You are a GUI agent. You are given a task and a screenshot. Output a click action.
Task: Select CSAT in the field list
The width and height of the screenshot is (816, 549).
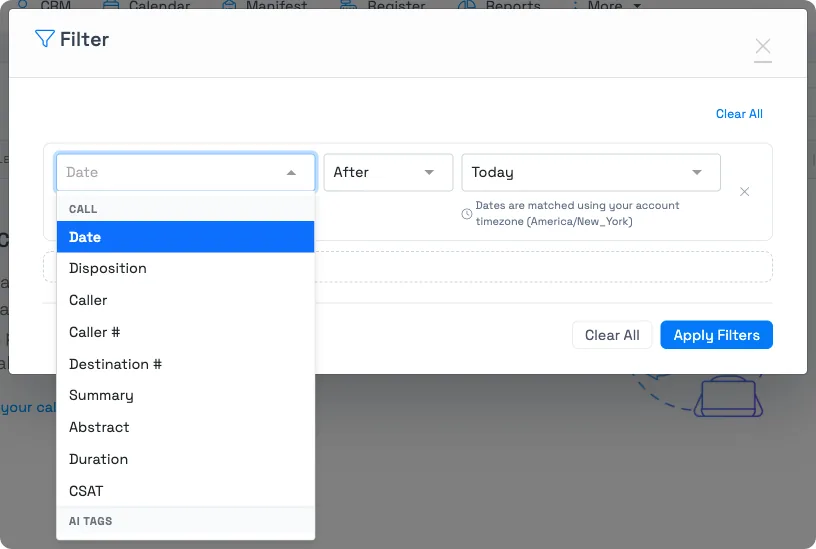185,491
